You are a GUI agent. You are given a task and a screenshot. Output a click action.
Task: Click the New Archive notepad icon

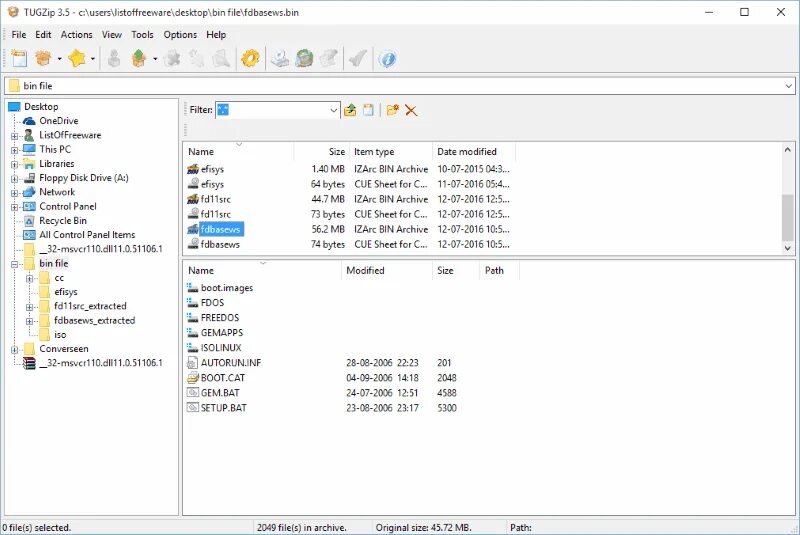click(x=19, y=59)
